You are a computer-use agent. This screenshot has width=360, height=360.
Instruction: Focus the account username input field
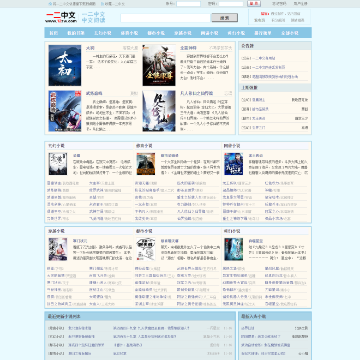click(188, 4)
